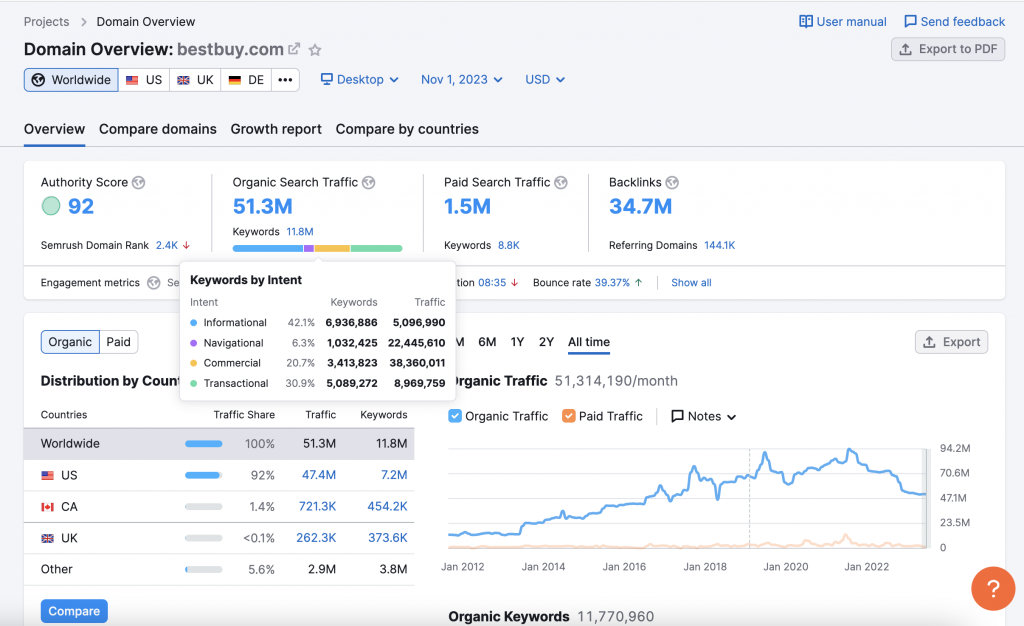
Task: Select UK database button
Action: click(x=195, y=80)
